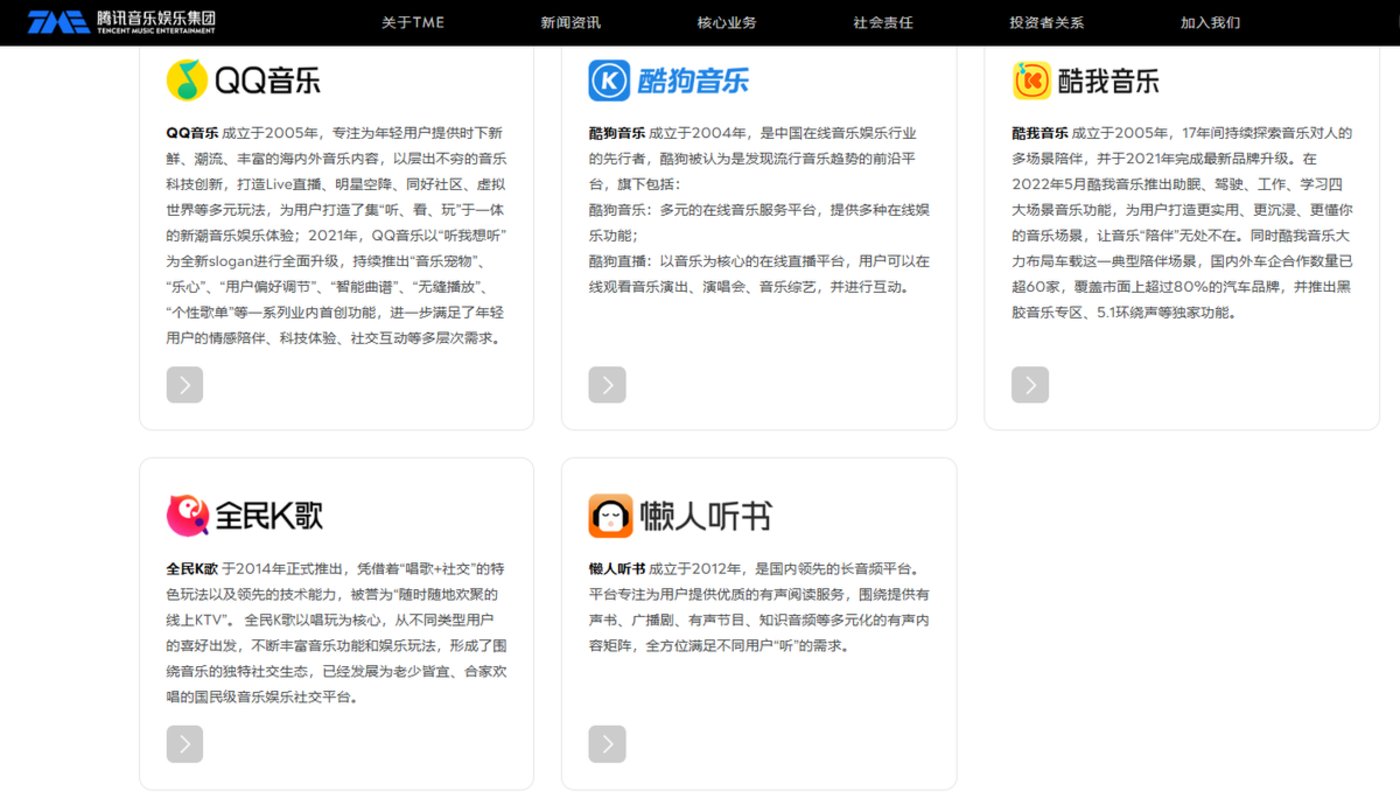Click the 全民K歌 pink logo icon
Screen dimensions: 1400x805
pos(187,516)
